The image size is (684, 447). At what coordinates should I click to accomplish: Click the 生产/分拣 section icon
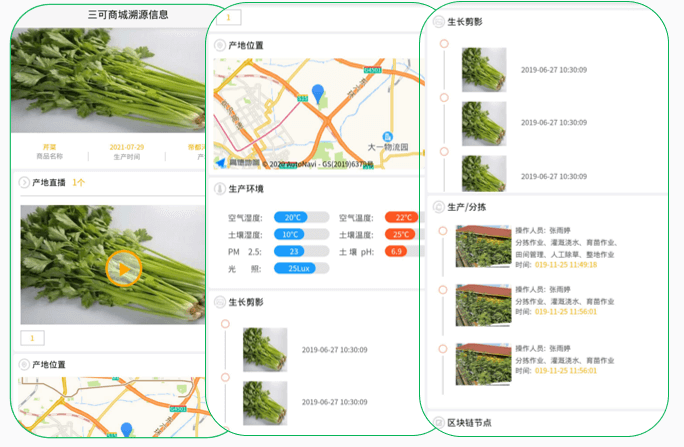(439, 207)
